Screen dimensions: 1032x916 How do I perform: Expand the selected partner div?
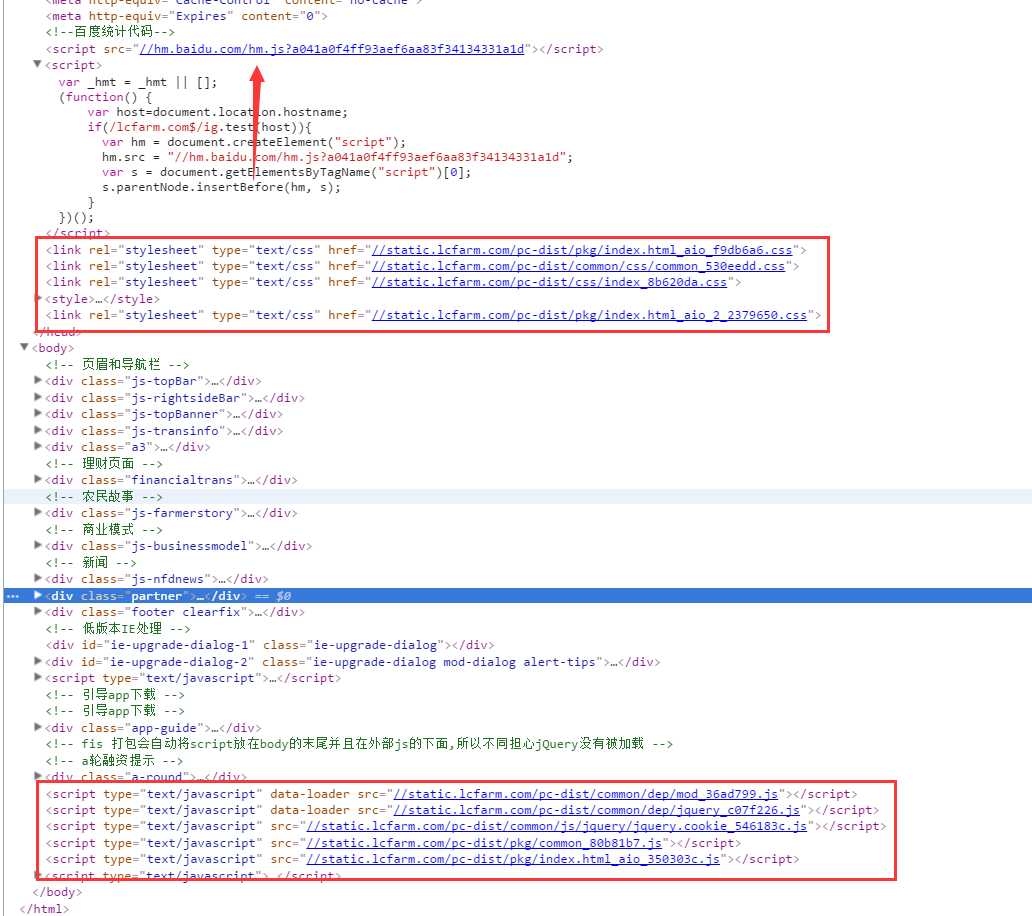(38, 595)
